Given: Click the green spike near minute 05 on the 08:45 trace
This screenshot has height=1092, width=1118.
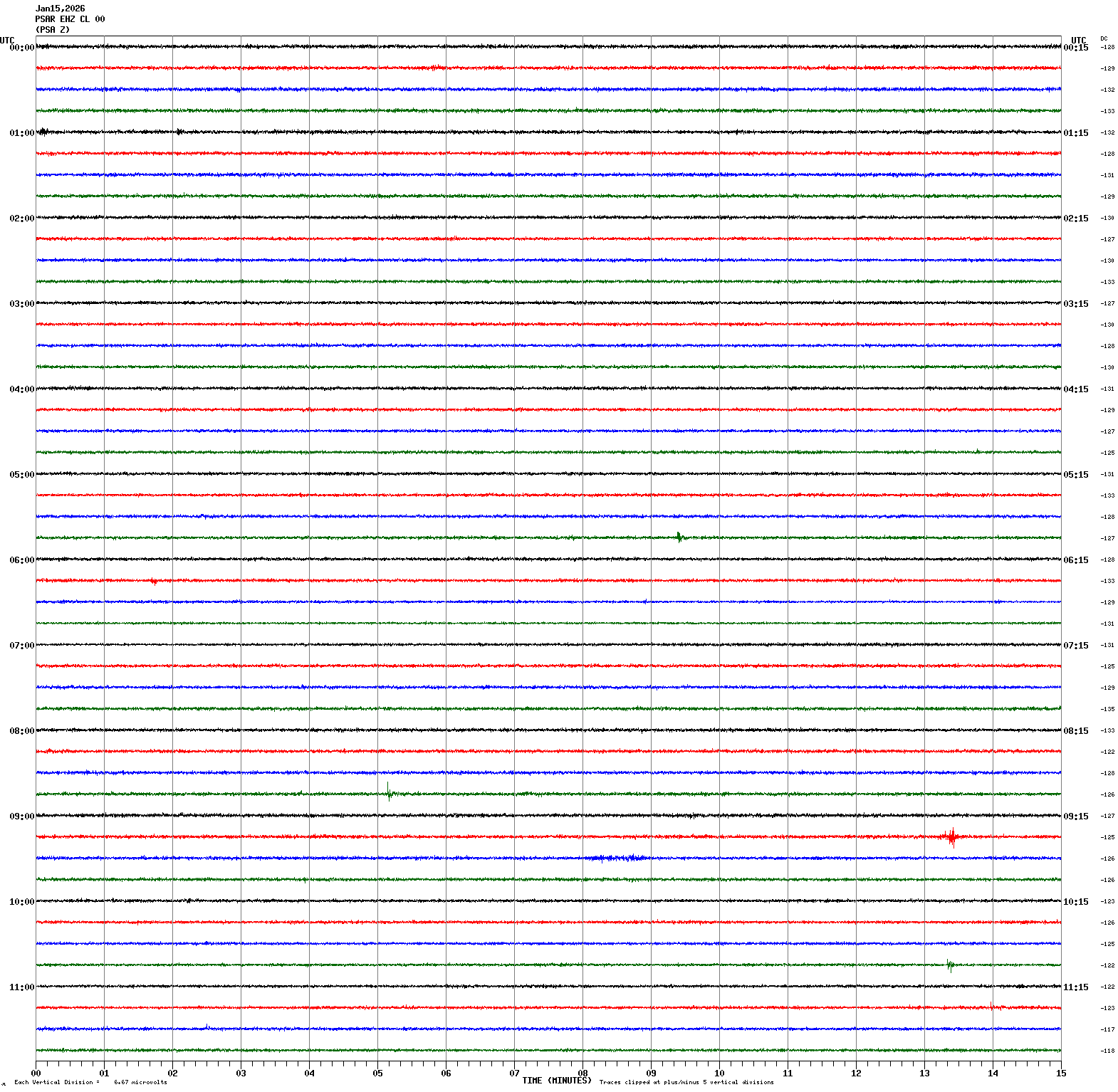Looking at the screenshot, I should click(389, 792).
